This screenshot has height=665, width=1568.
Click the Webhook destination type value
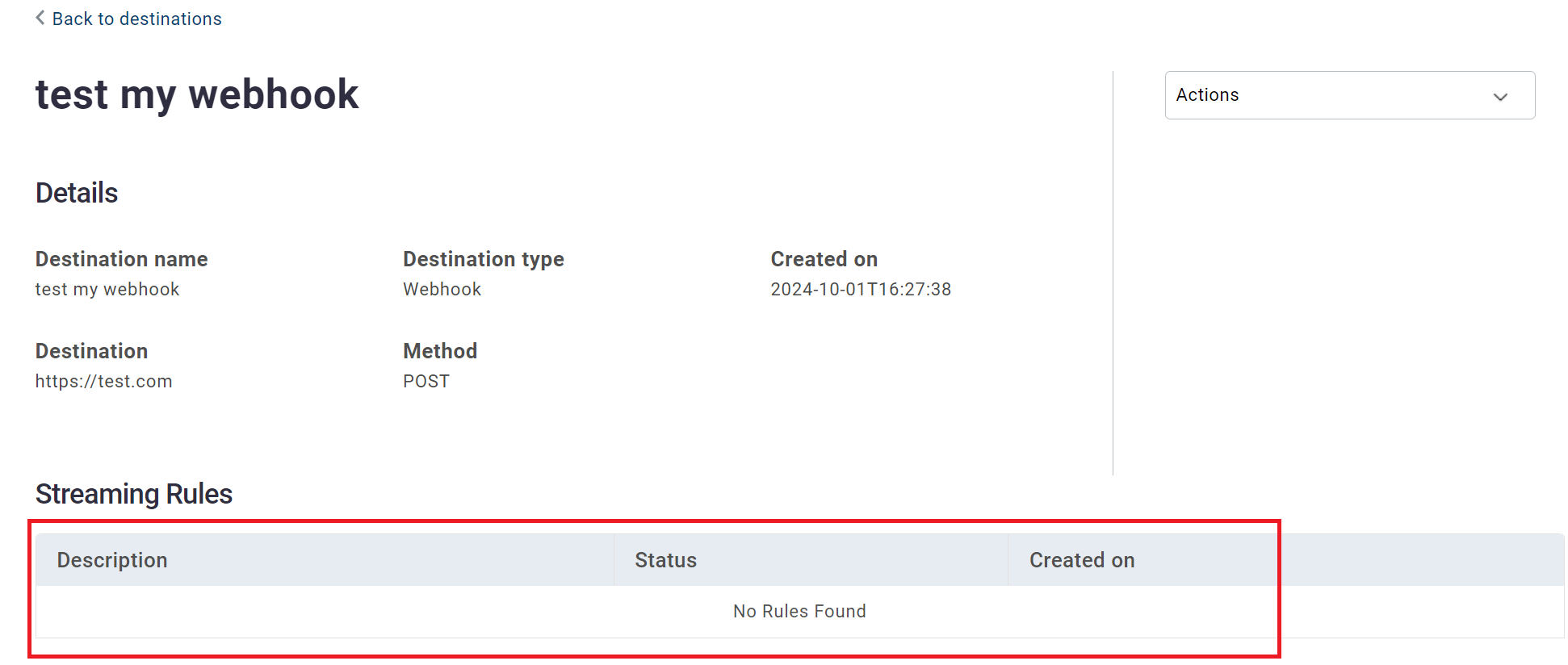(x=442, y=289)
